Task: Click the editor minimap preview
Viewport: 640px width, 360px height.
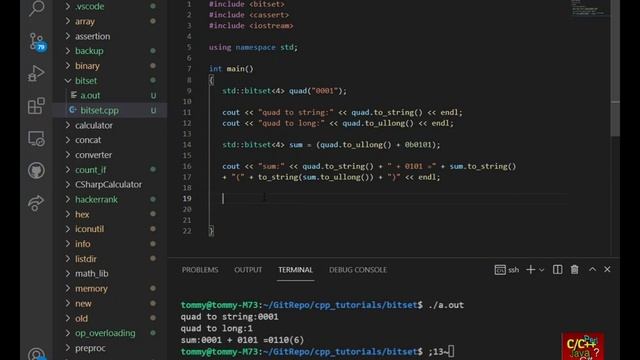Action: [x=589, y=8]
